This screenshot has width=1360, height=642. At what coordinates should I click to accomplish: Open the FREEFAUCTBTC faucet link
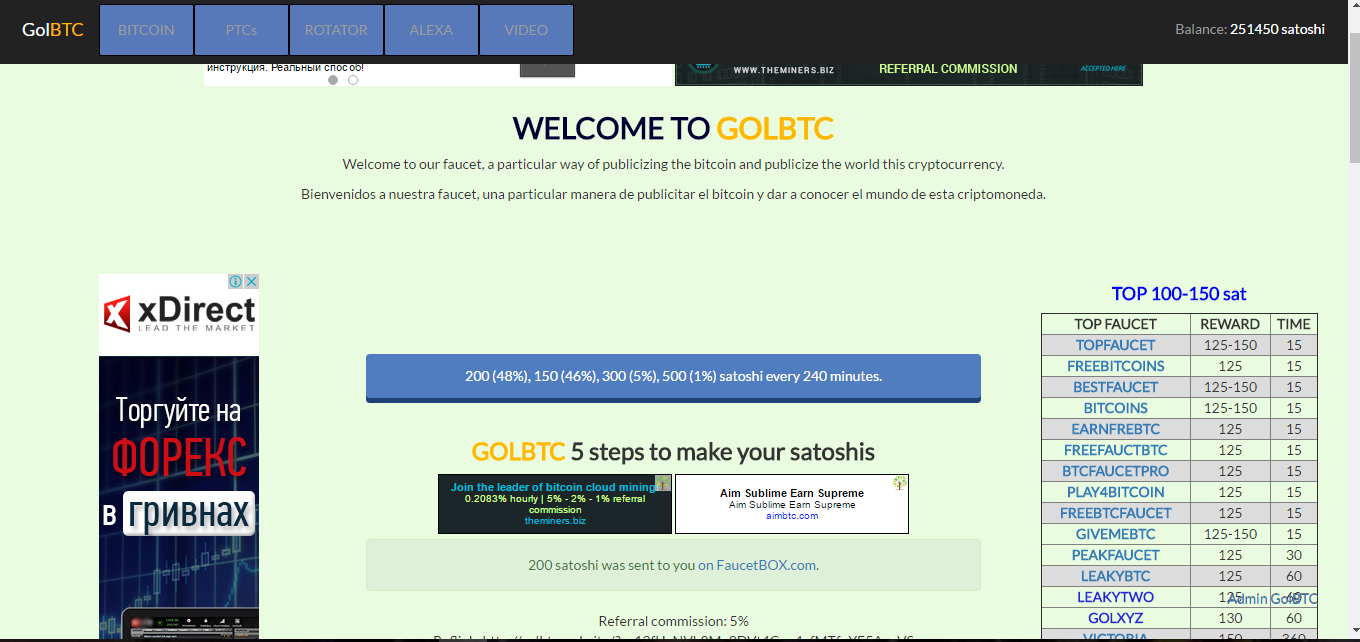point(1115,450)
